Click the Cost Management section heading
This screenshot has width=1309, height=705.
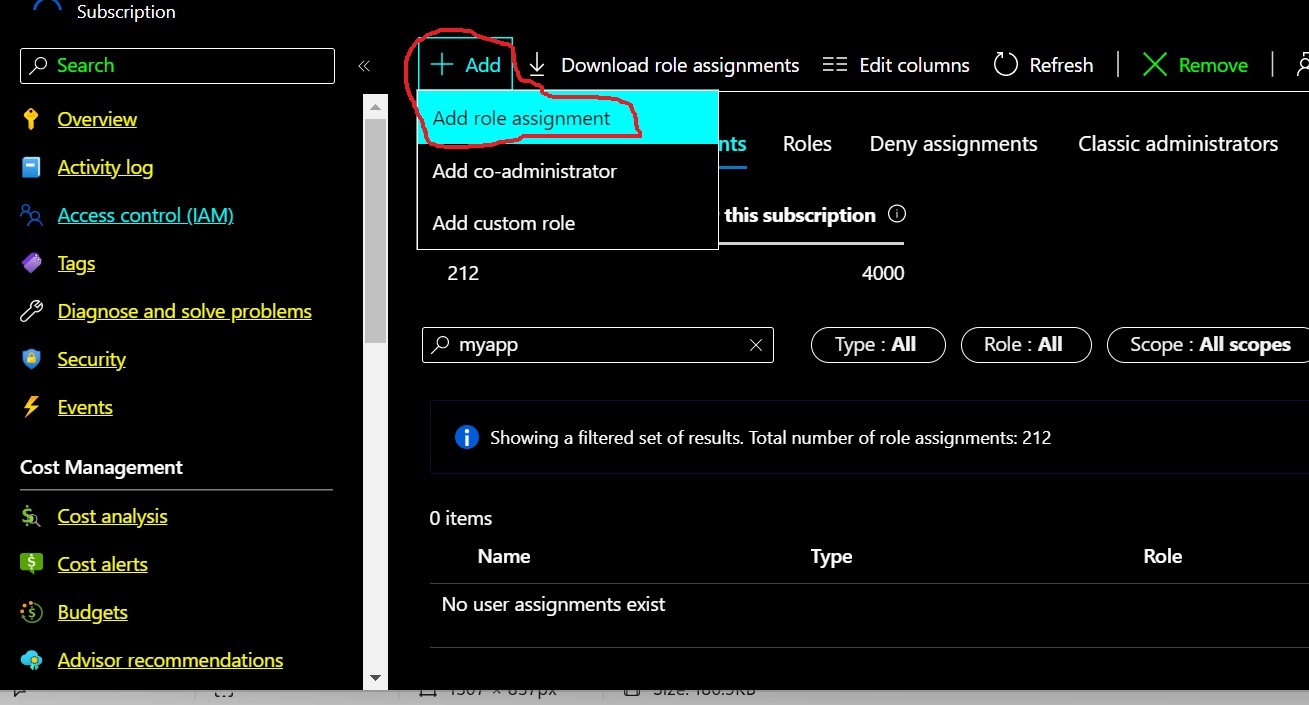[x=101, y=467]
